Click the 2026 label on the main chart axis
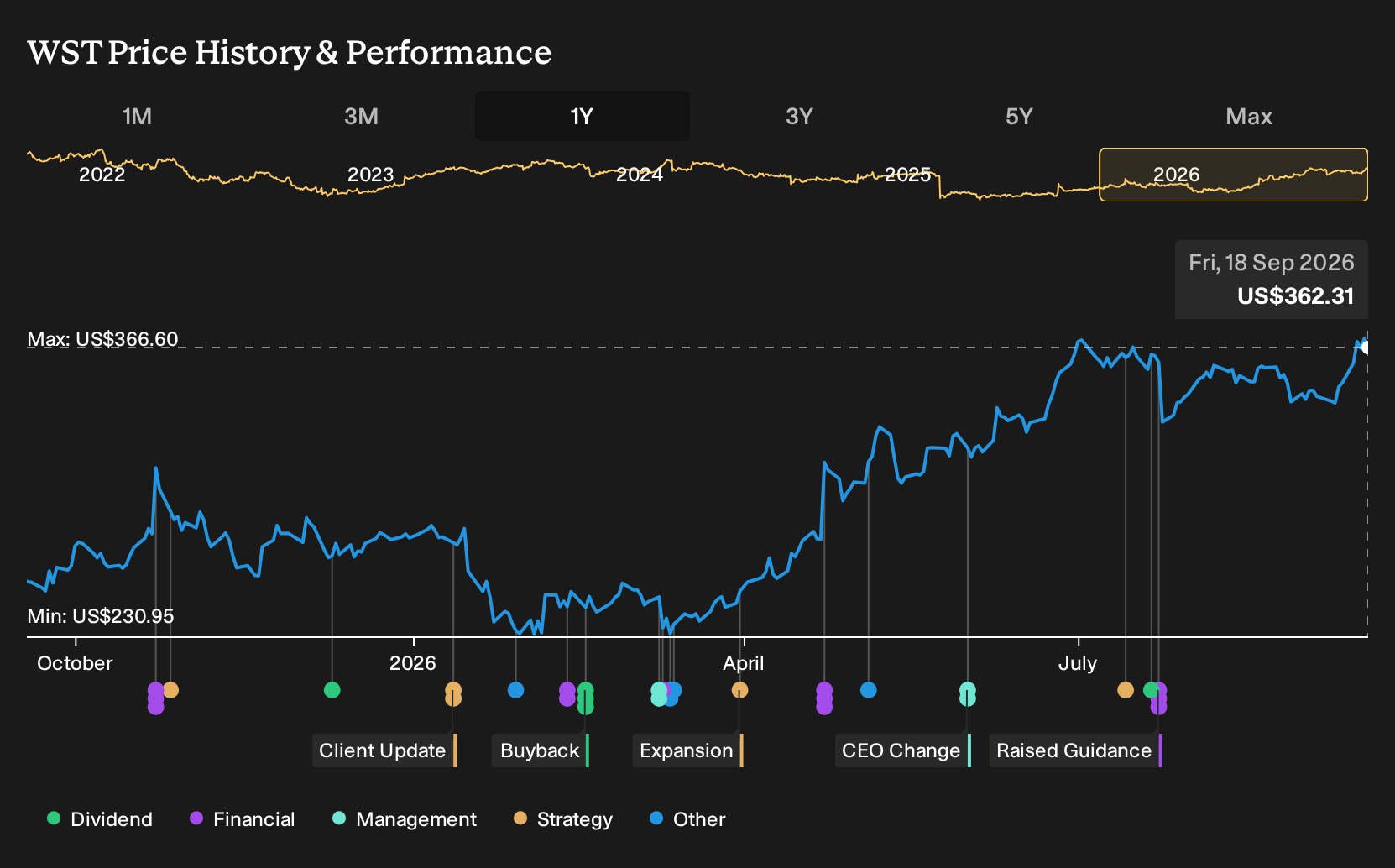 click(413, 663)
